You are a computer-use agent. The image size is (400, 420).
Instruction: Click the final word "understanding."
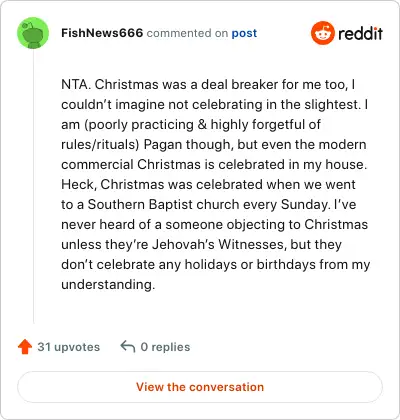[x=108, y=285]
